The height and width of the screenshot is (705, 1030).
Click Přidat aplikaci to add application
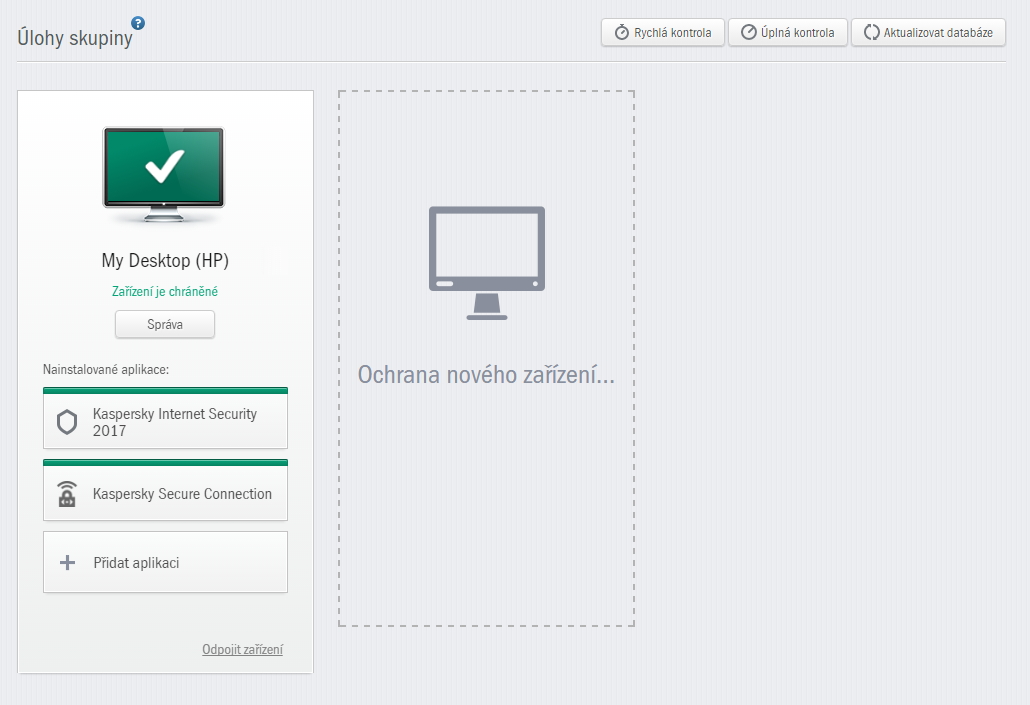tap(166, 562)
